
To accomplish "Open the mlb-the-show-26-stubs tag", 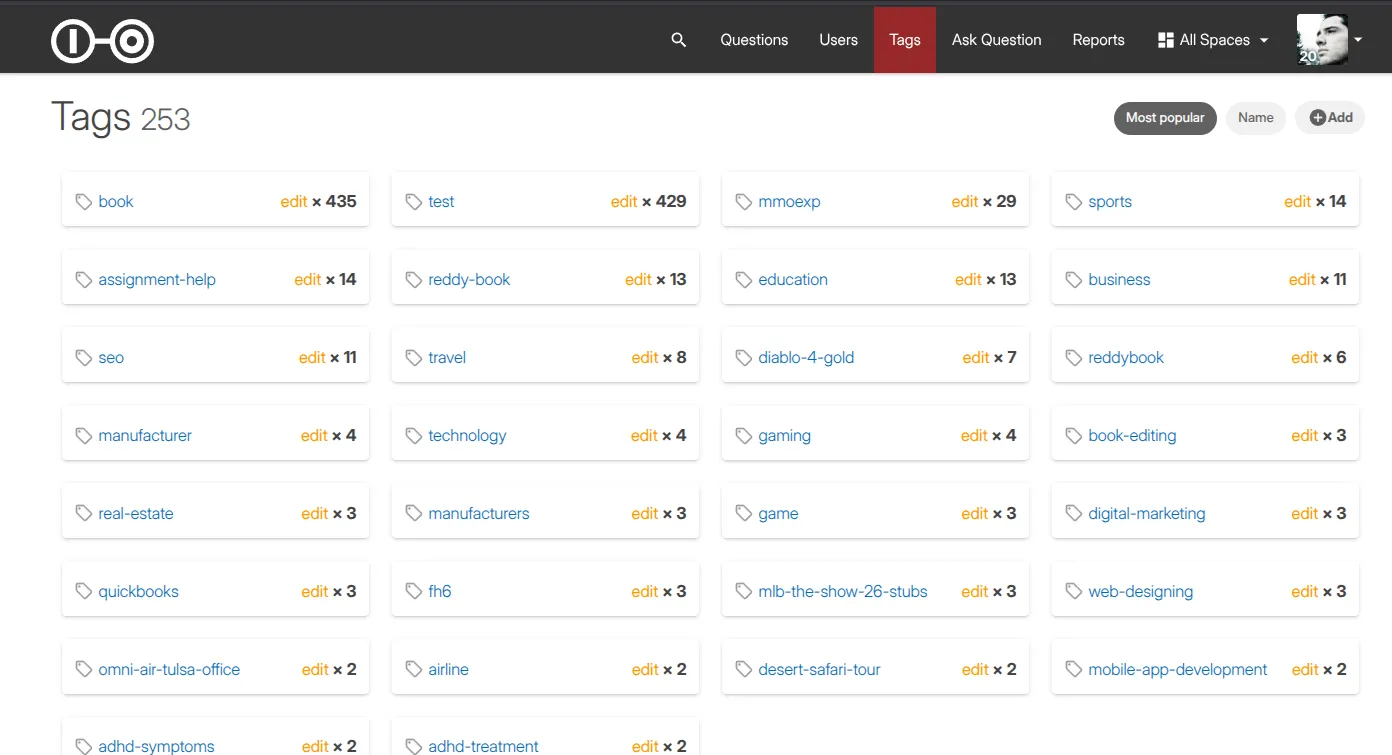I will tap(843, 592).
